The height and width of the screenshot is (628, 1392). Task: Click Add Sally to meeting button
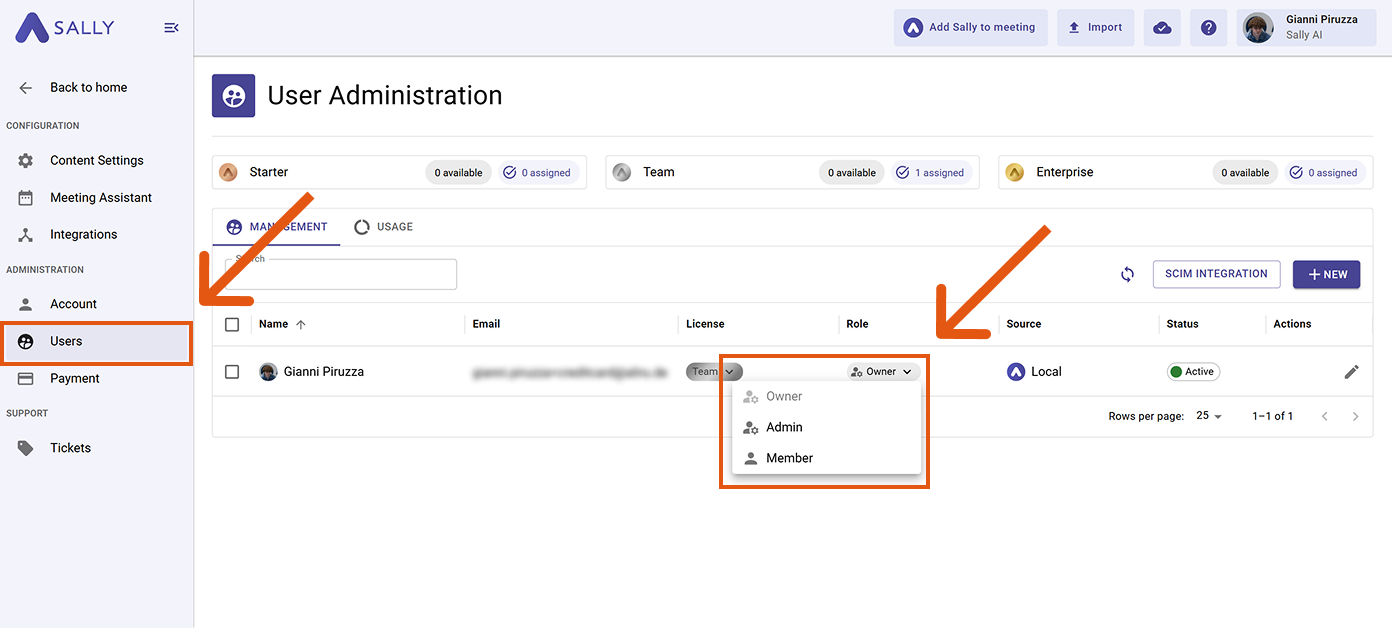pos(970,28)
